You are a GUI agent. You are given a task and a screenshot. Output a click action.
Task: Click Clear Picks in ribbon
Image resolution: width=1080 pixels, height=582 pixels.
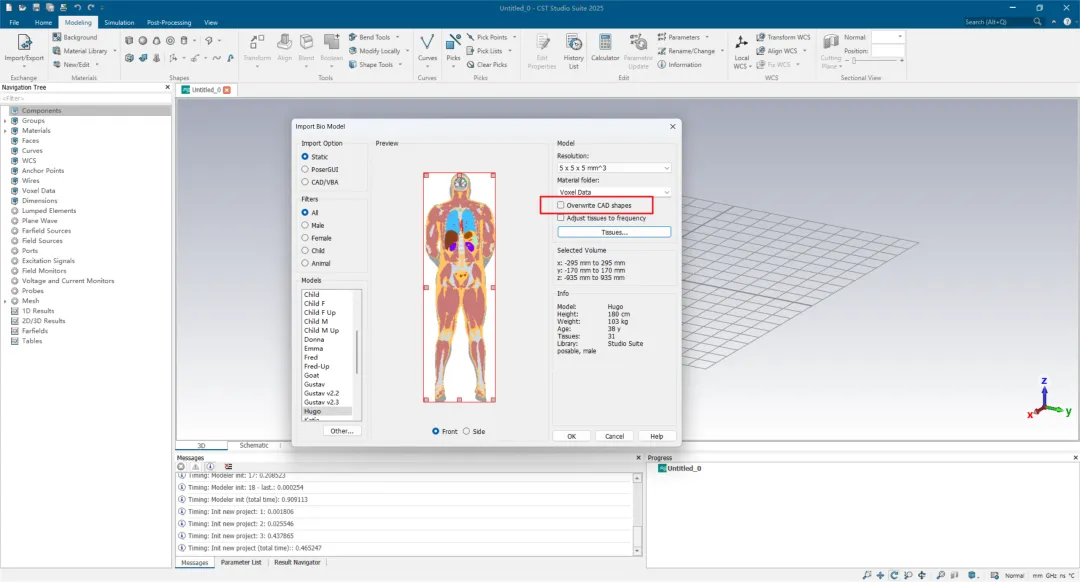(x=486, y=65)
